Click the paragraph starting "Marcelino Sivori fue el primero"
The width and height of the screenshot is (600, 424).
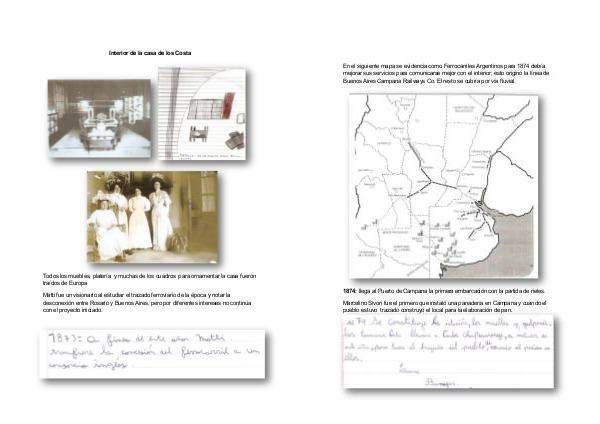445,306
